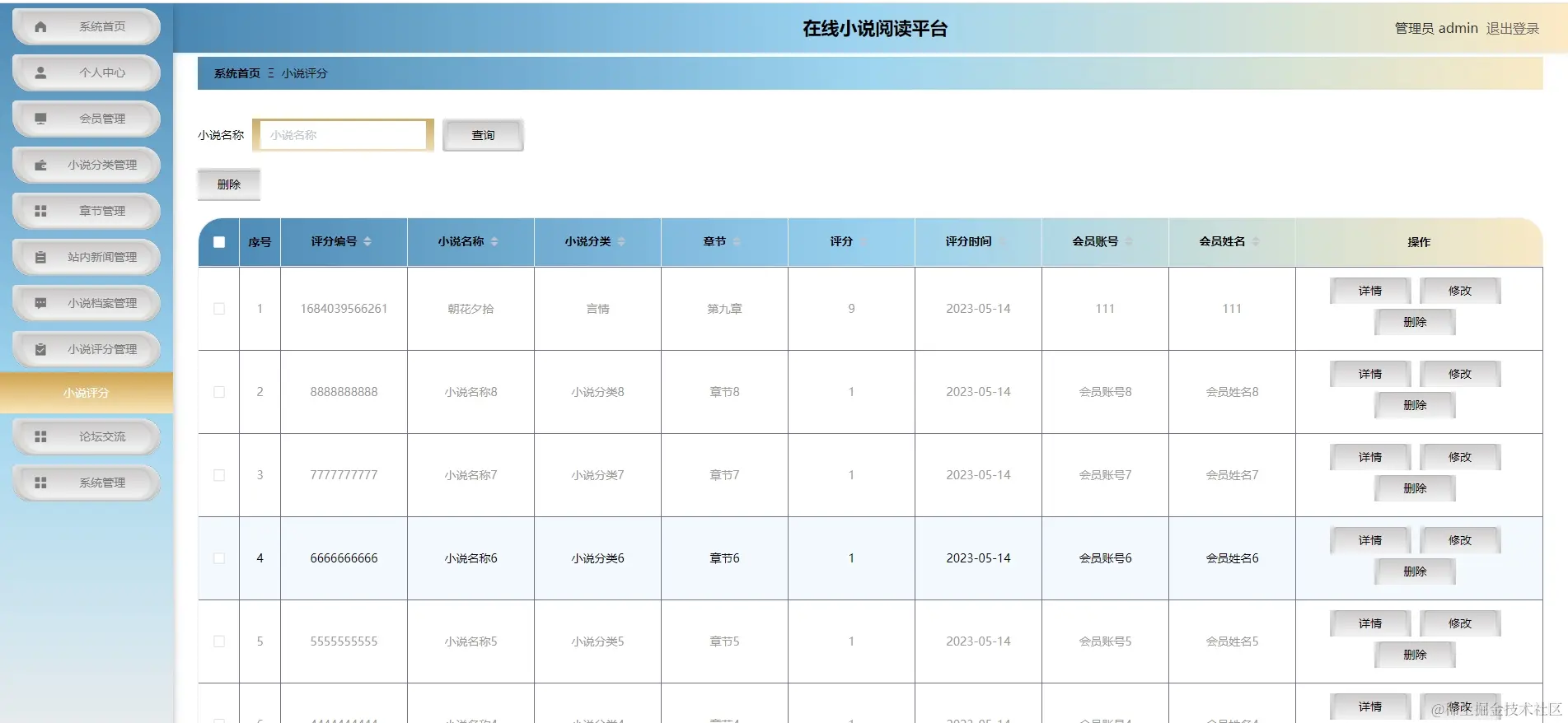The height and width of the screenshot is (723, 1568).
Task: Expand the 章节管理 sidebar menu
Action: point(87,211)
